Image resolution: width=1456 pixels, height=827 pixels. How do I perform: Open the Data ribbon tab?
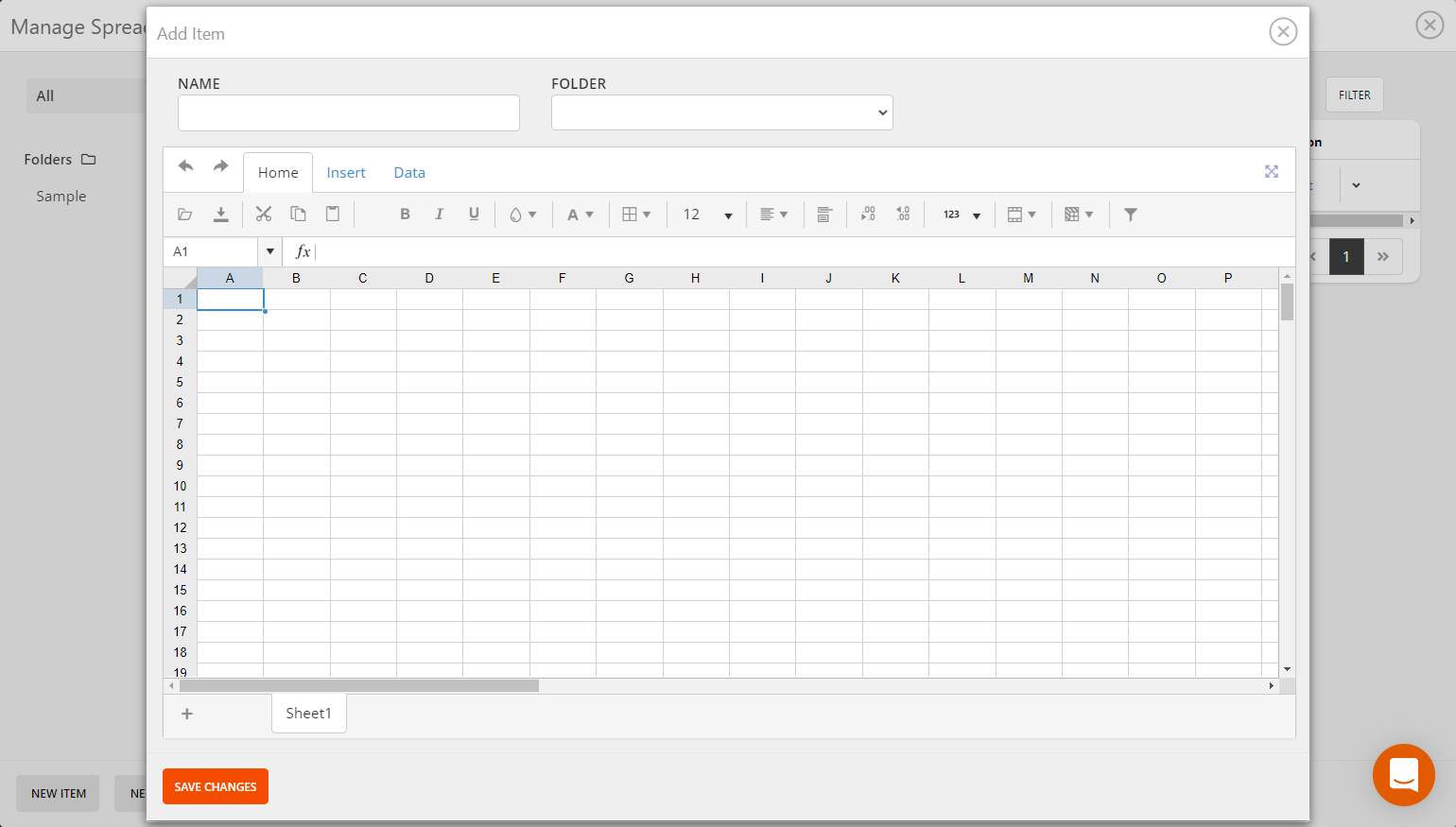[409, 172]
